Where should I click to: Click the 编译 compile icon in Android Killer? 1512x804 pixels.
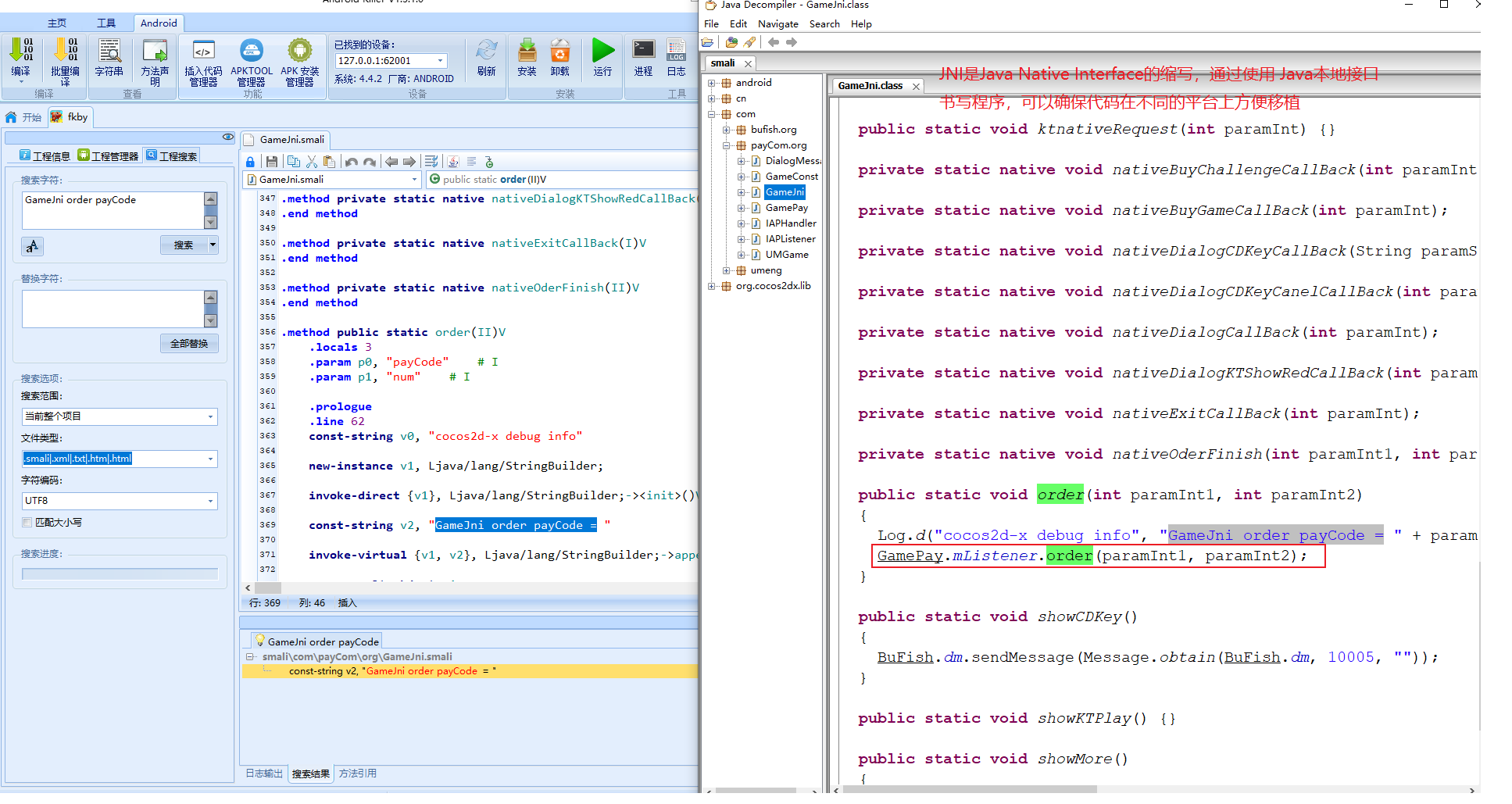point(21,58)
